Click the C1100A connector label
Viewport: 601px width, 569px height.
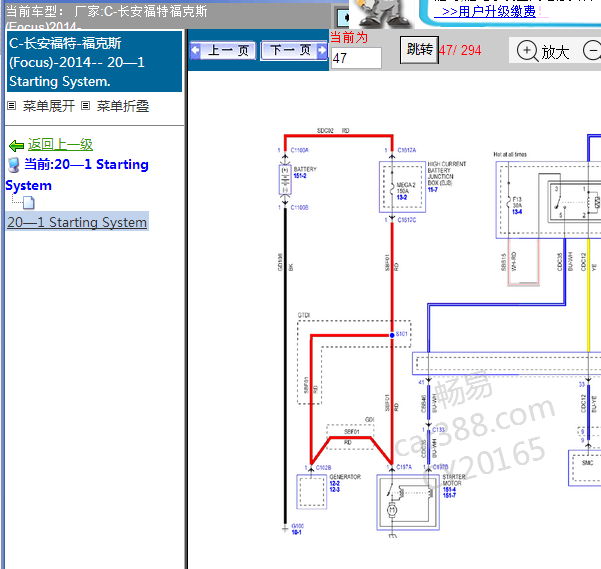point(299,150)
